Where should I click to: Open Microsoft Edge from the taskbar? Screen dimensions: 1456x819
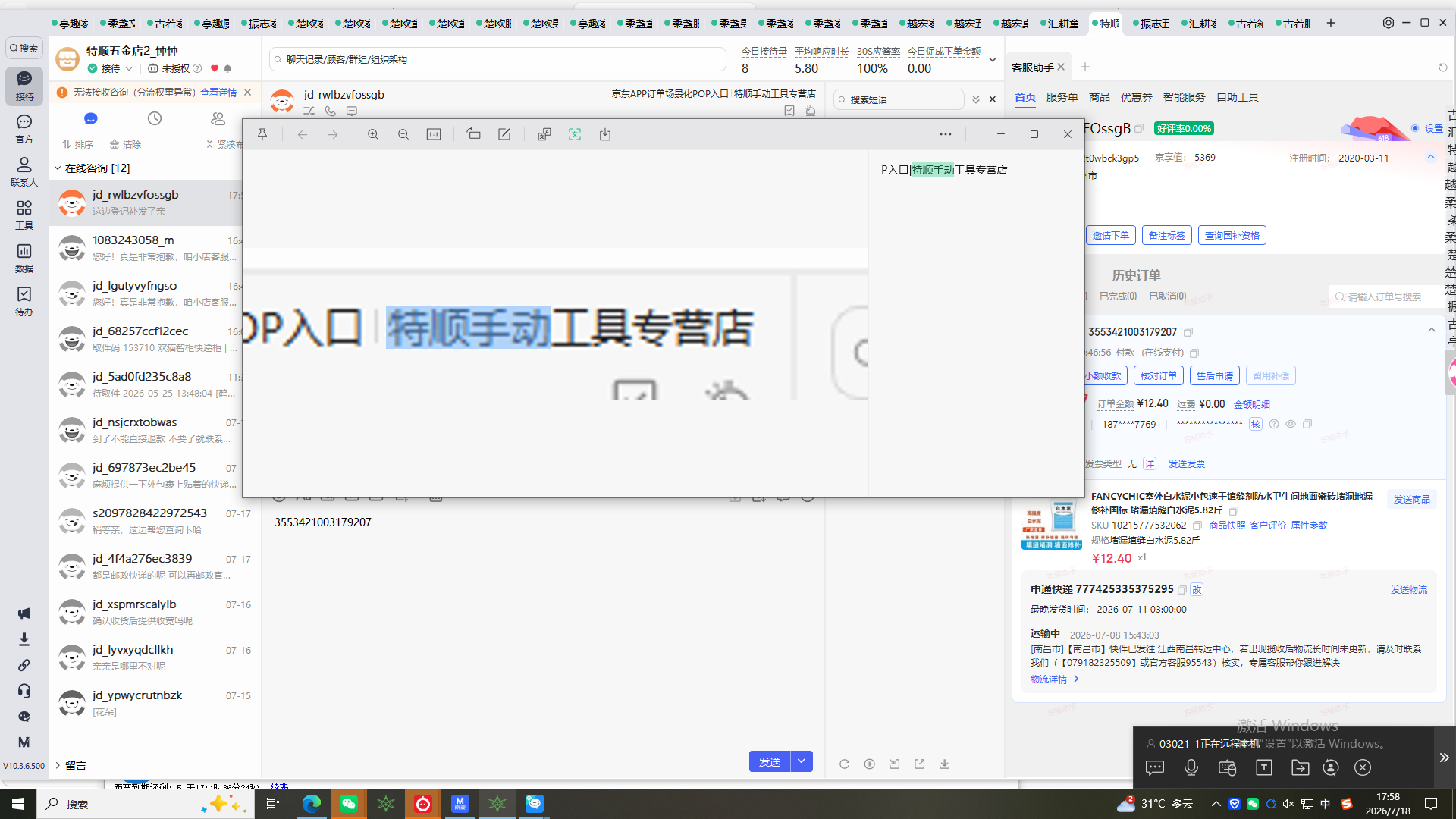tap(312, 804)
